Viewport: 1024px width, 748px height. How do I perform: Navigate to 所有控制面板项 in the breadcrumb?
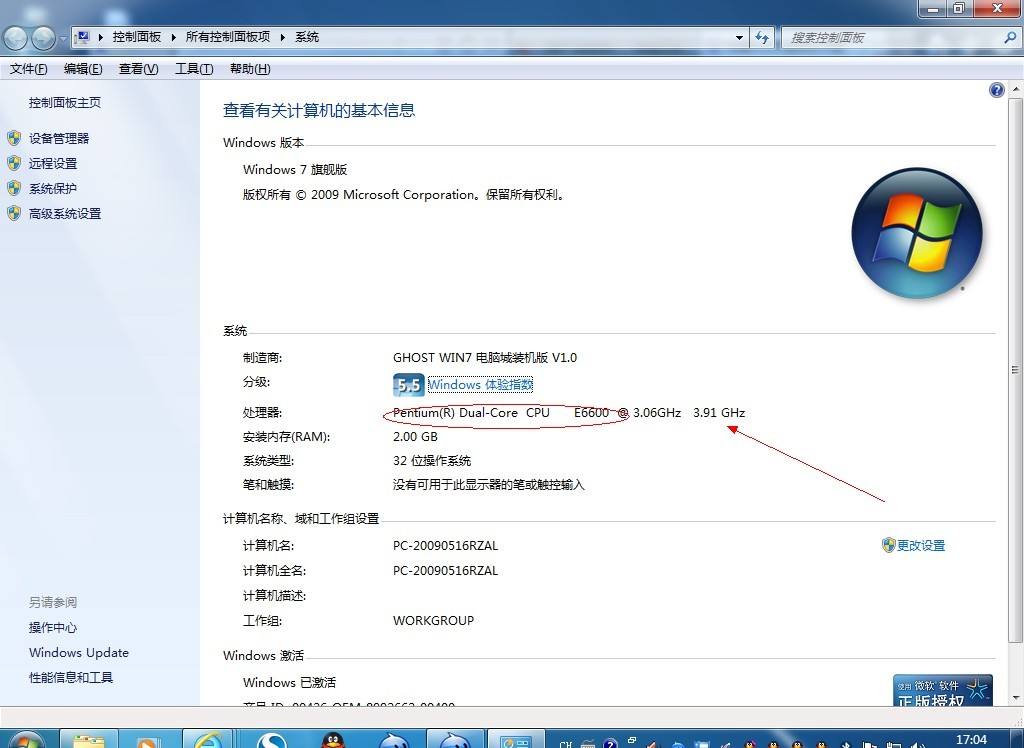click(x=227, y=37)
